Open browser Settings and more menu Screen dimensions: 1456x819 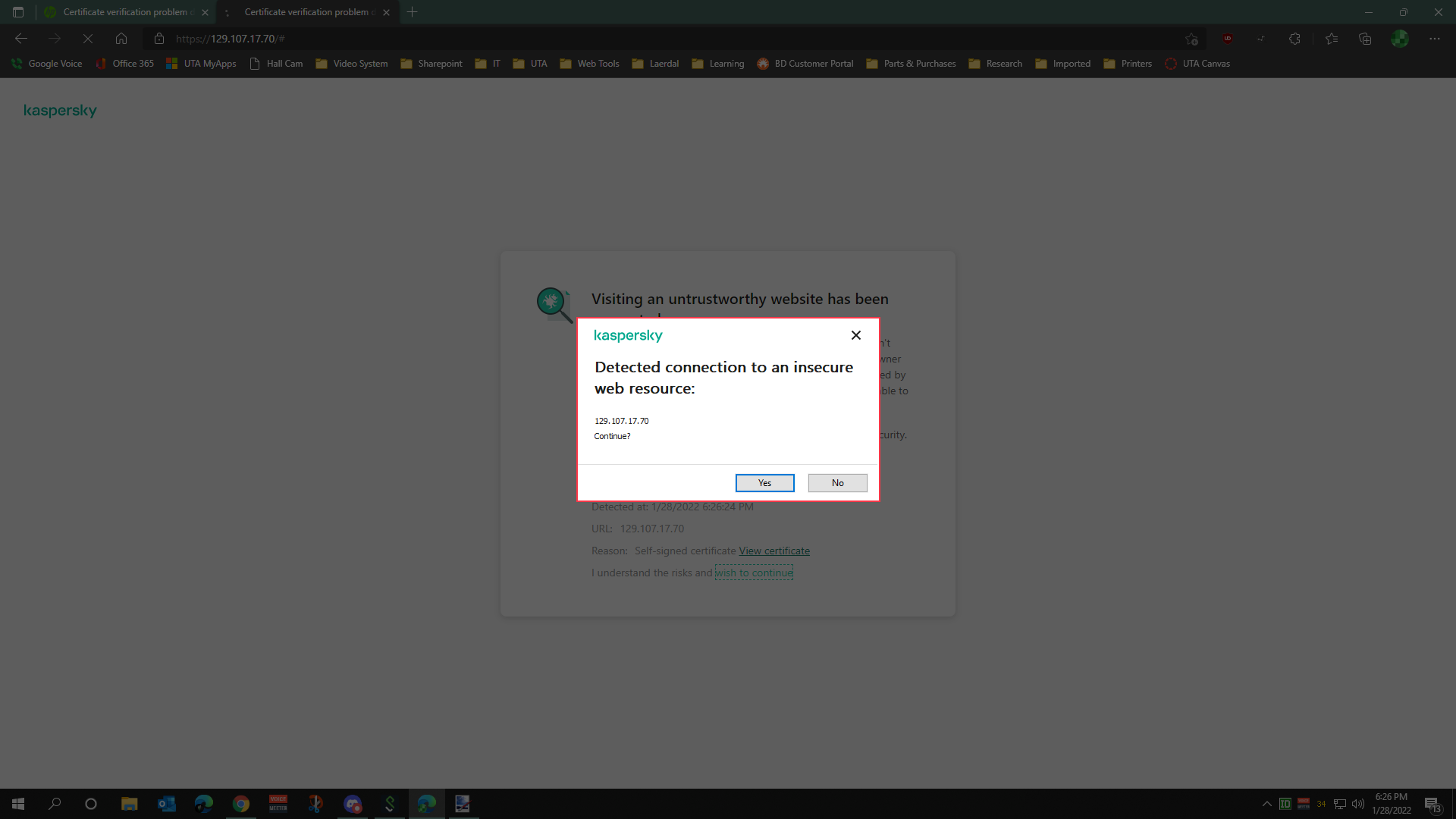tap(1434, 39)
